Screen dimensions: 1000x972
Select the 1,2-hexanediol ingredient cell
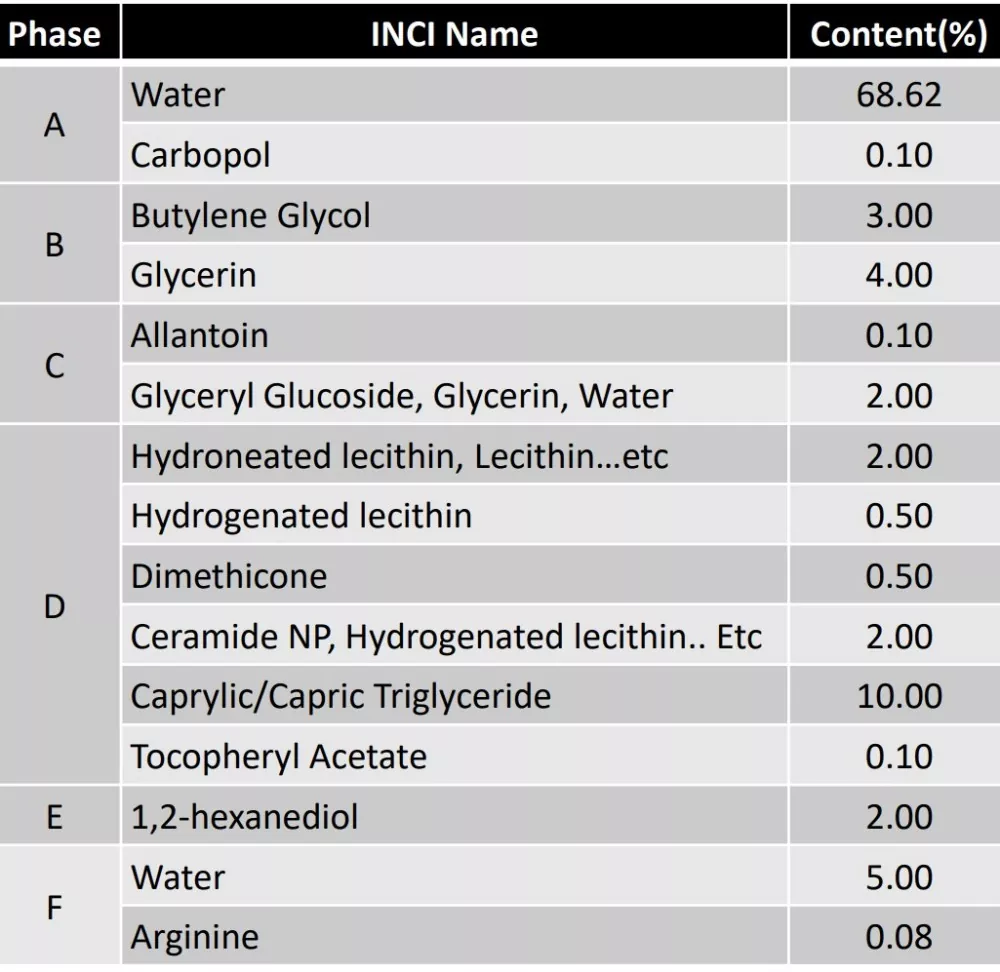pyautogui.click(x=245, y=817)
